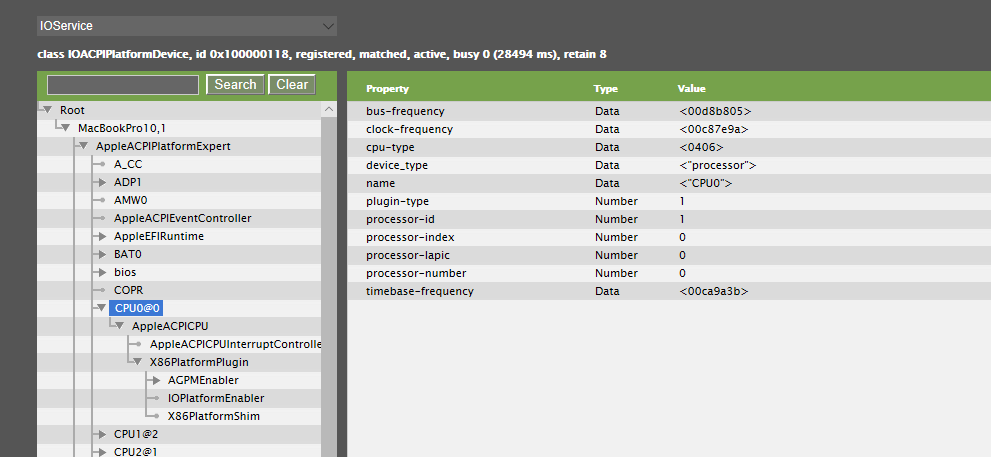This screenshot has width=991, height=457.
Task: Expand the AppleEFIRuntime node triangle
Action: [x=102, y=236]
